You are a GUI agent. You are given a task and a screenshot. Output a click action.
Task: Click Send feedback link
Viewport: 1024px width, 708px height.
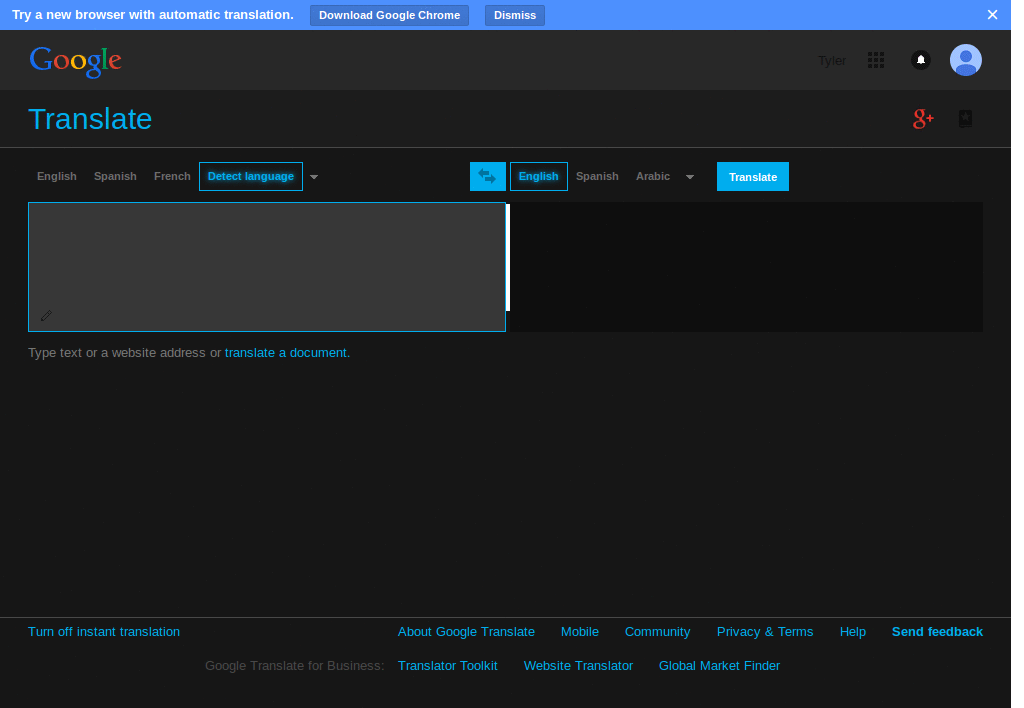pos(937,632)
